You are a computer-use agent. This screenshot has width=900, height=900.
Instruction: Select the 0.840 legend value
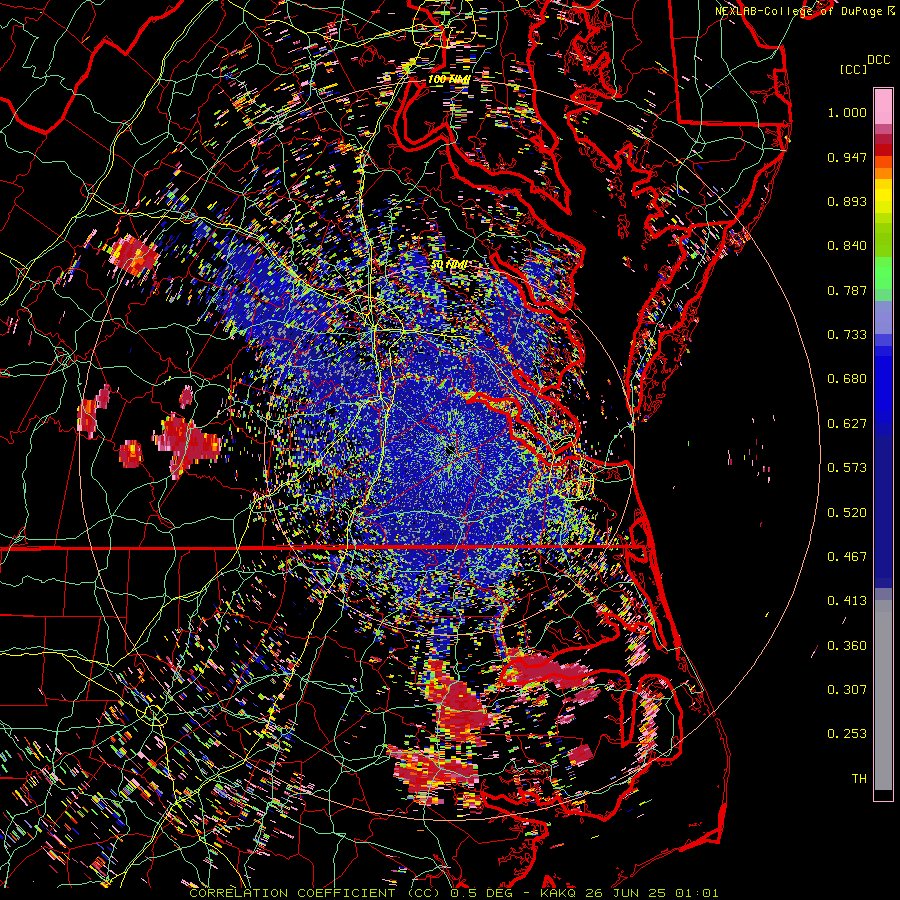click(847, 246)
